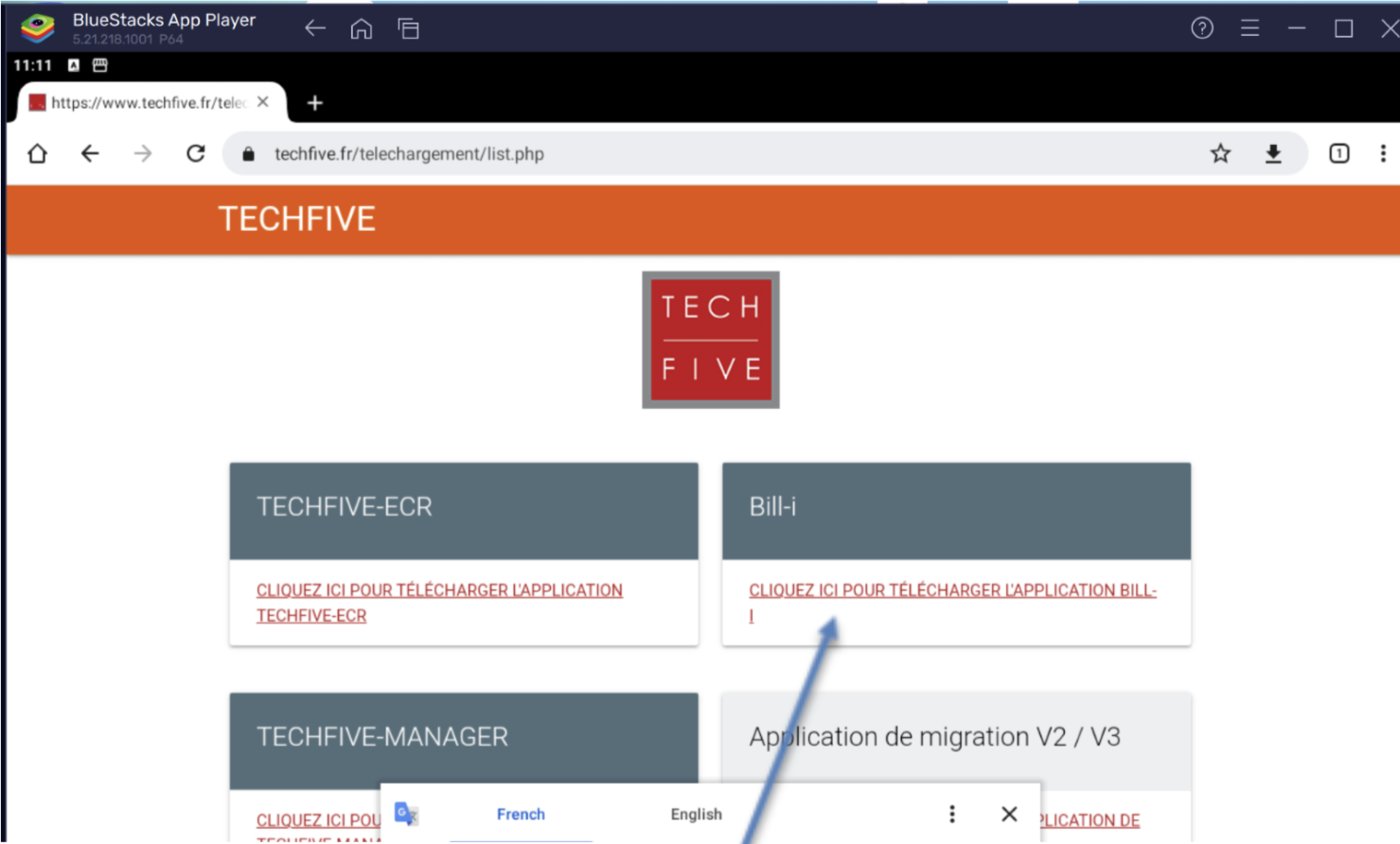Image resolution: width=1400 pixels, height=844 pixels.
Task: Open BlueStacks home screen icon
Action: click(361, 28)
